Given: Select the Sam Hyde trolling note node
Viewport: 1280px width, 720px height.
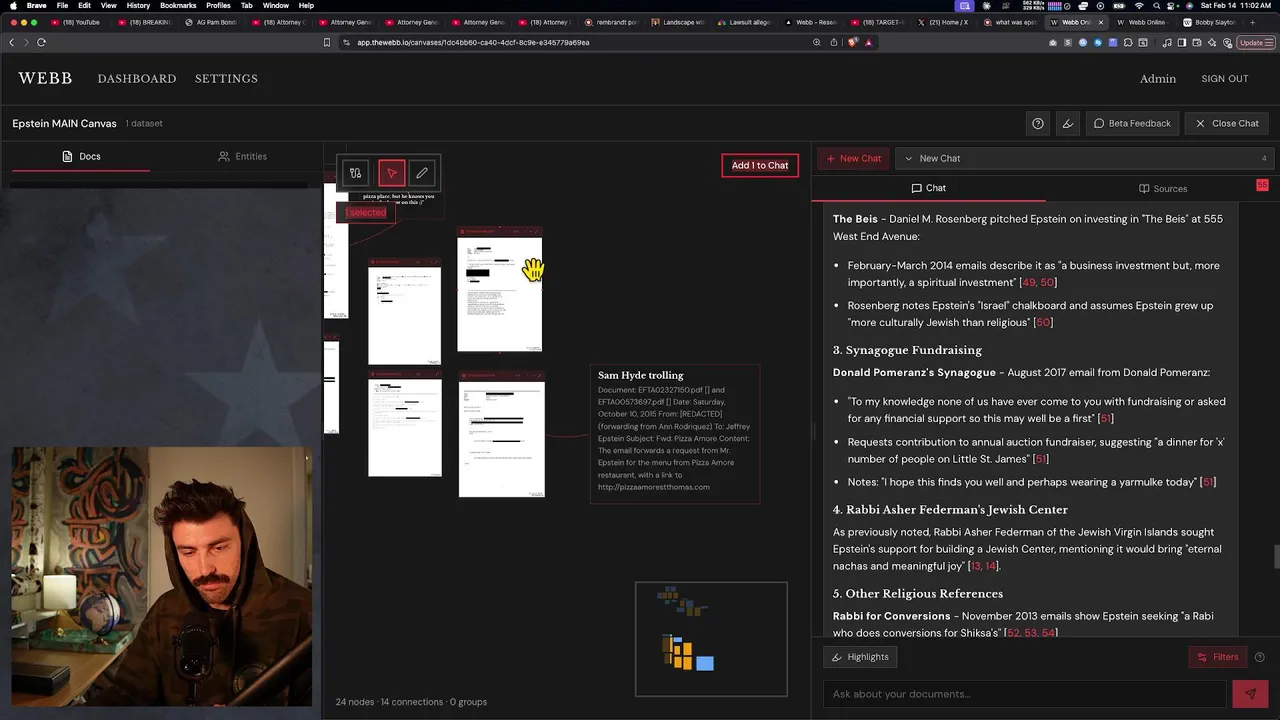Looking at the screenshot, I should (x=675, y=434).
